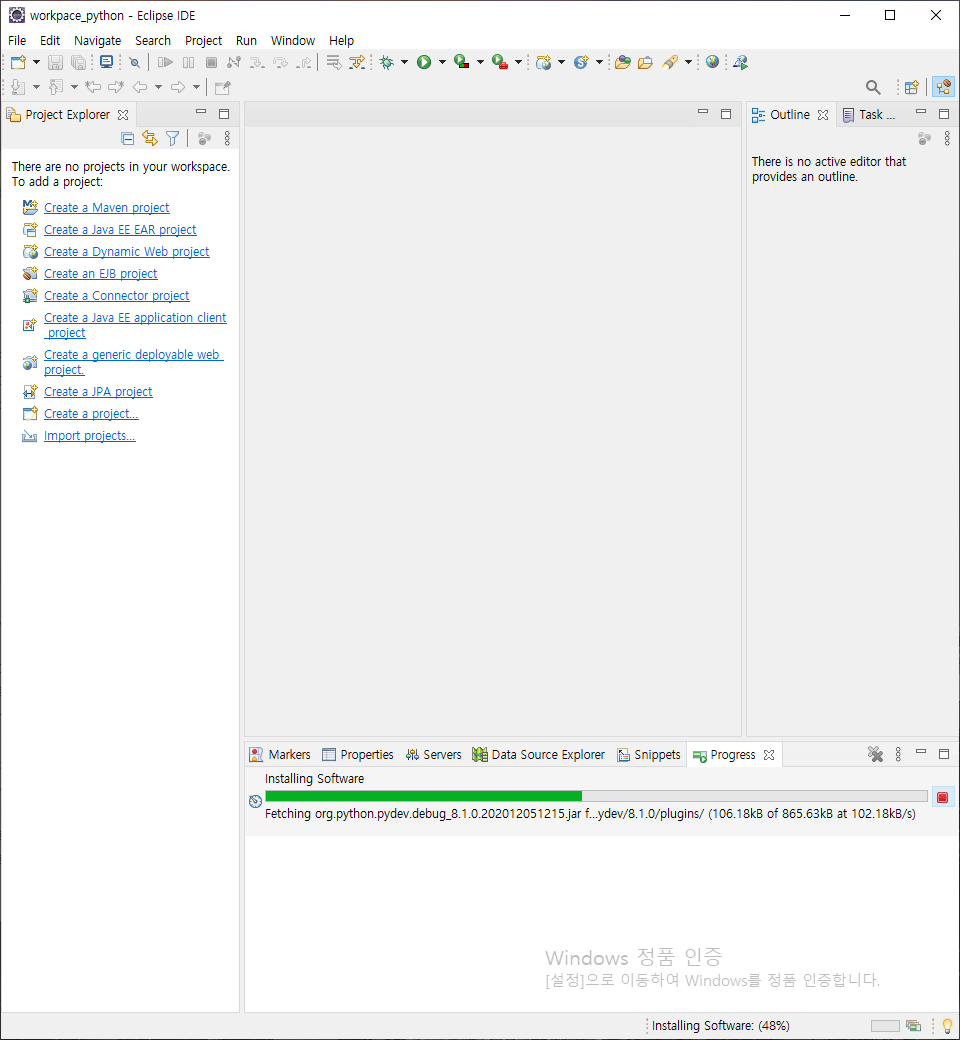
Task: Click the Suspend debug icon
Action: point(188,62)
